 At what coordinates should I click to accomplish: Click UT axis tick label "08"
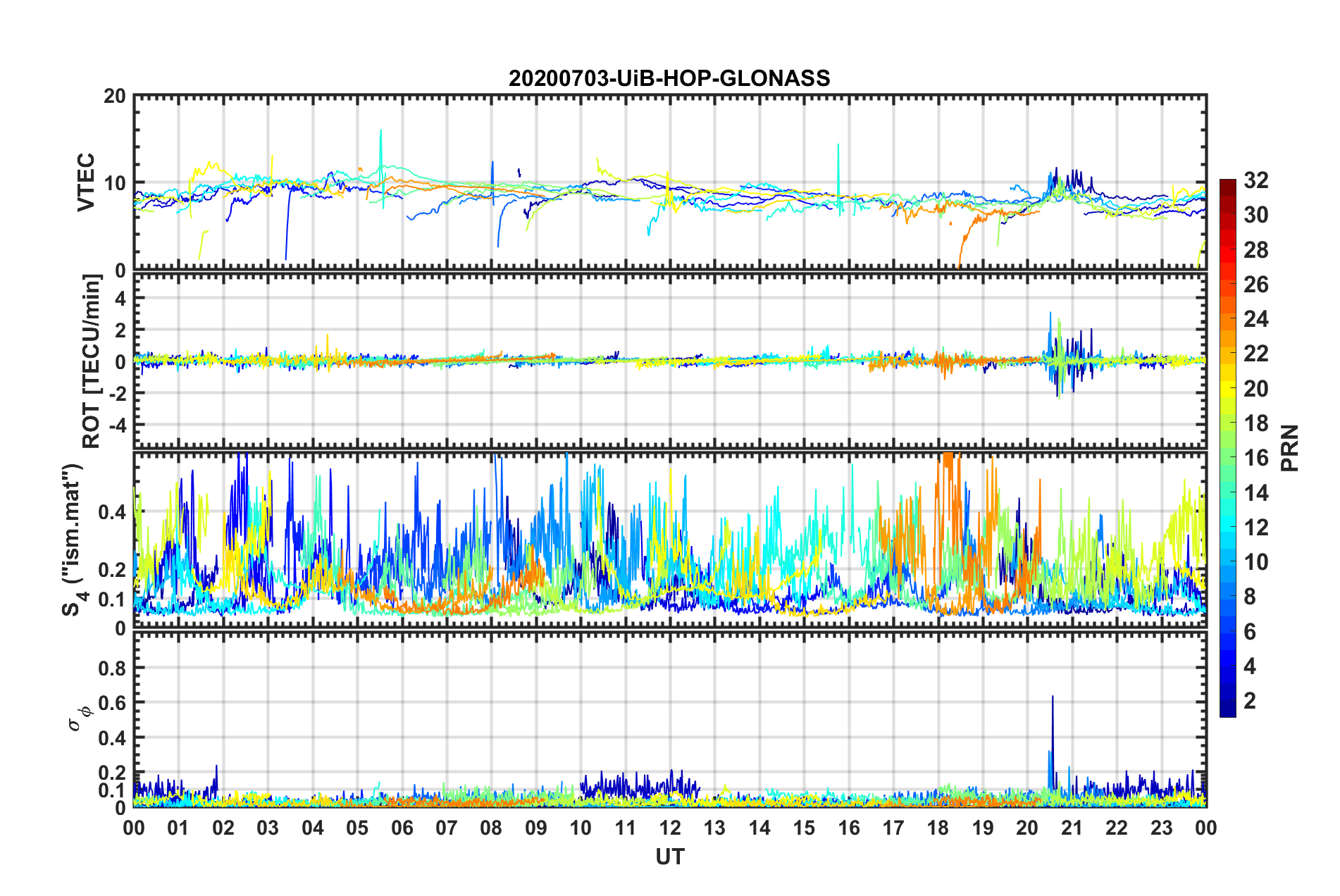pyautogui.click(x=491, y=828)
